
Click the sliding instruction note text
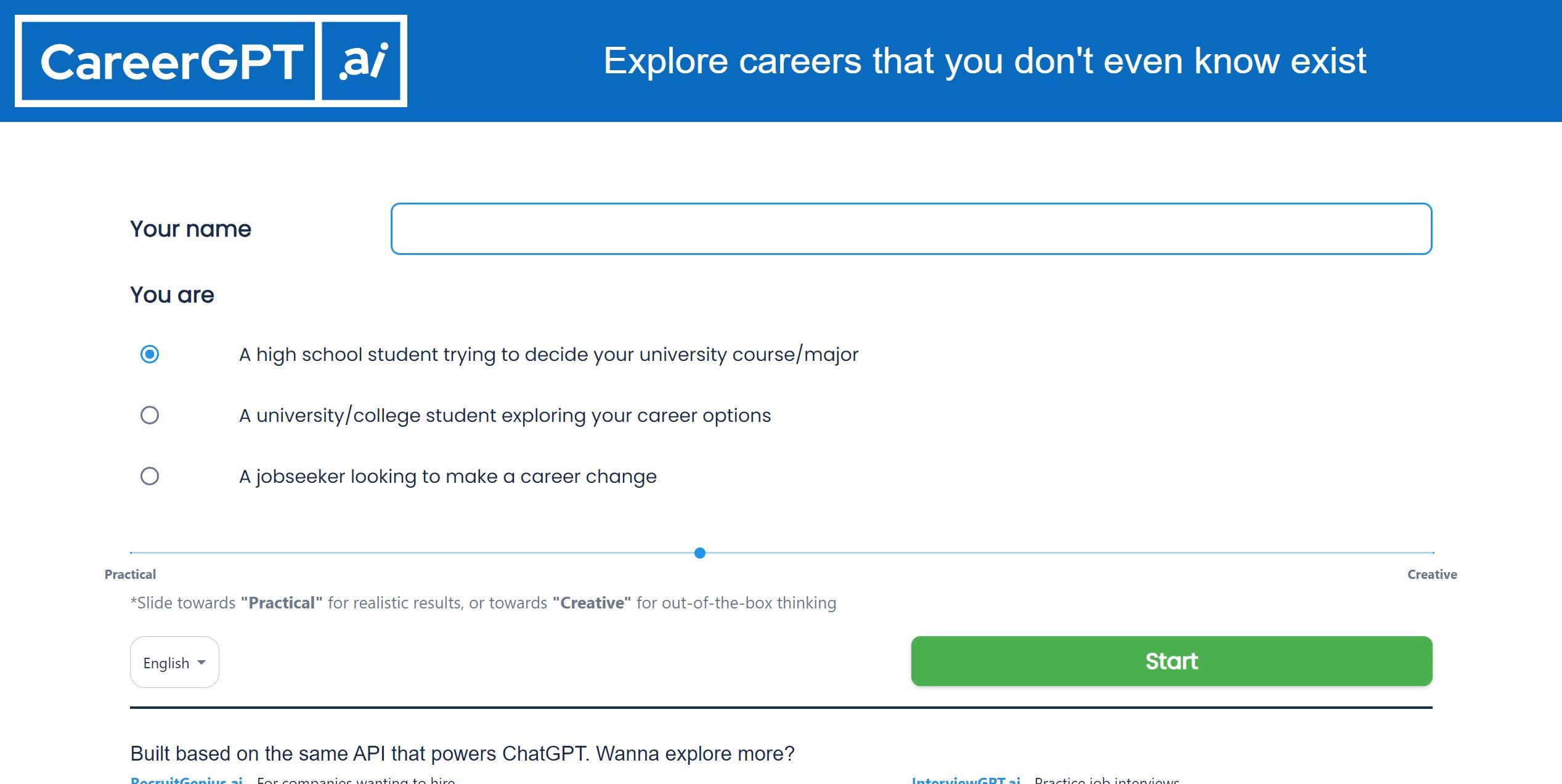click(x=482, y=602)
